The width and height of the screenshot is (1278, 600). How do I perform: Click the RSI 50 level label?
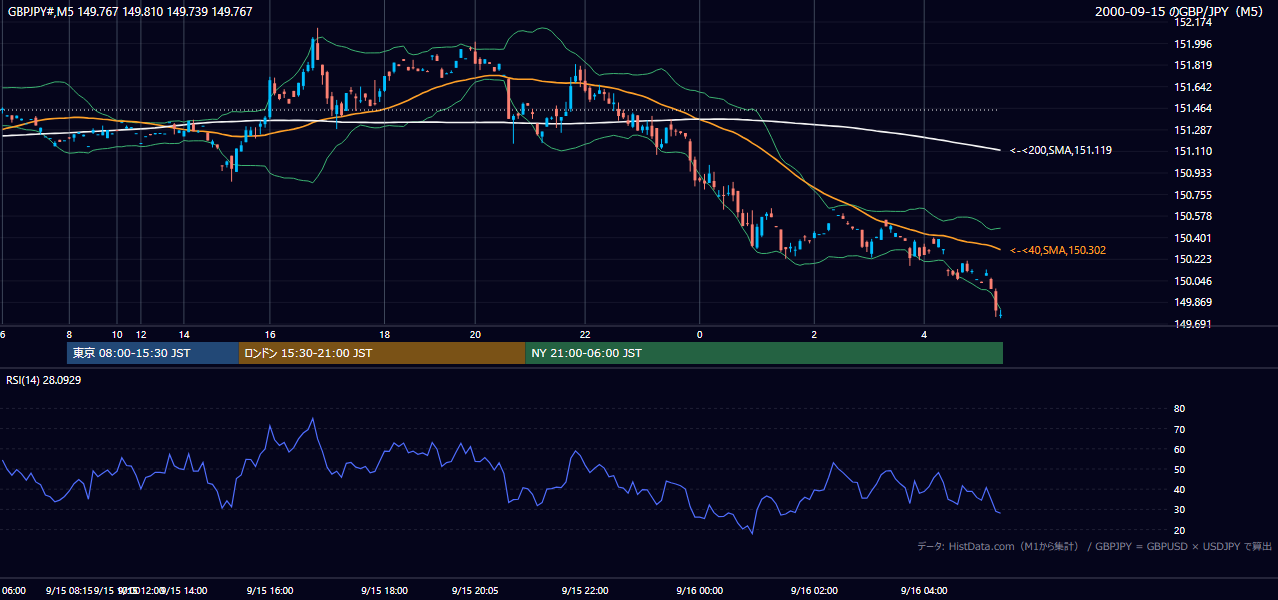pyautogui.click(x=1180, y=469)
